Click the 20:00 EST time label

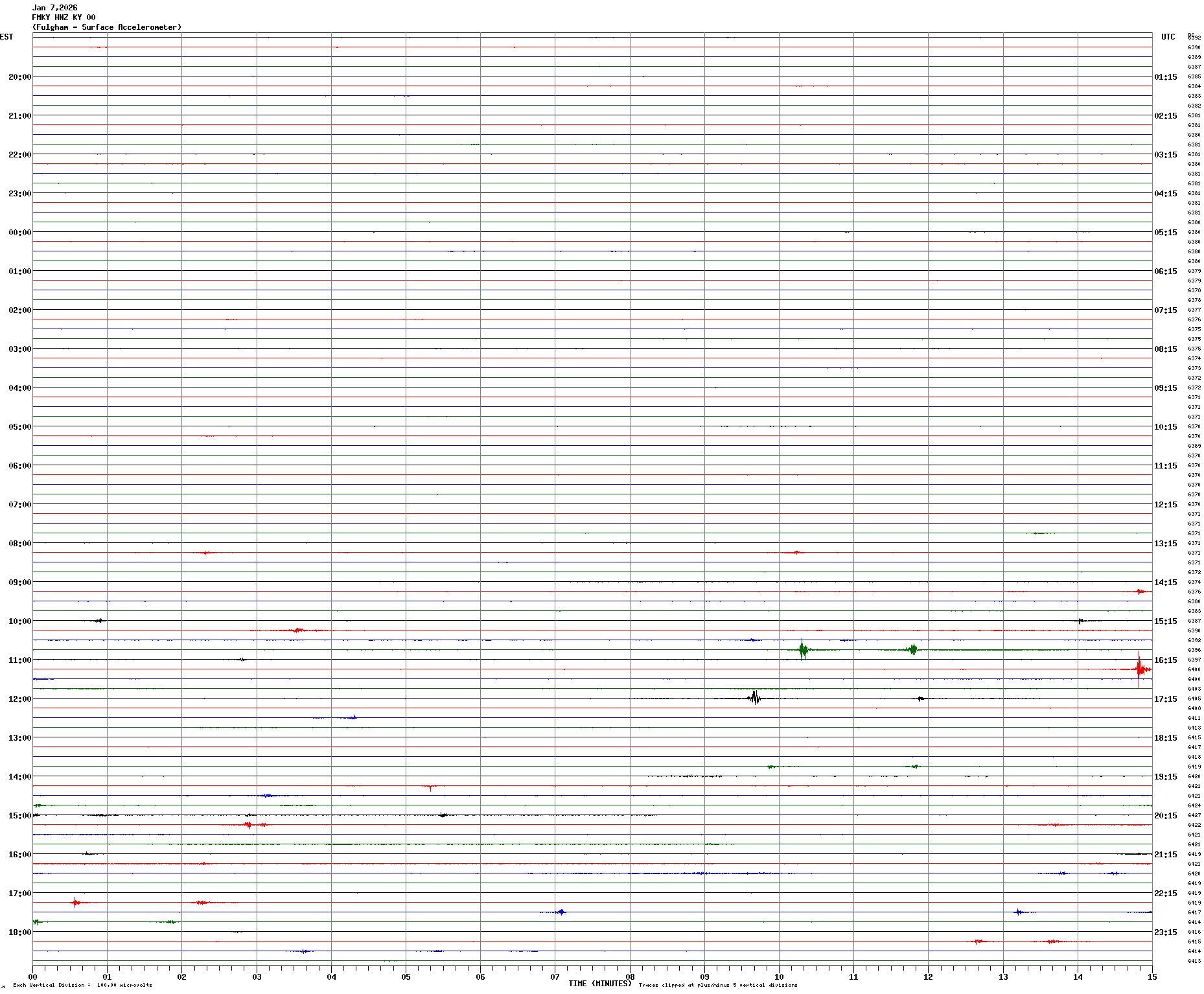(19, 76)
